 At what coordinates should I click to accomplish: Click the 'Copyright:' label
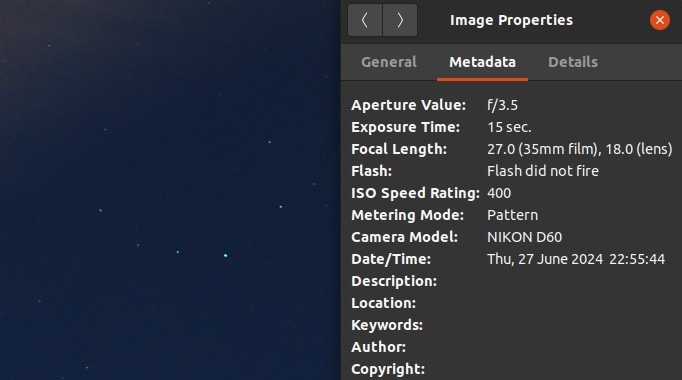(x=388, y=369)
